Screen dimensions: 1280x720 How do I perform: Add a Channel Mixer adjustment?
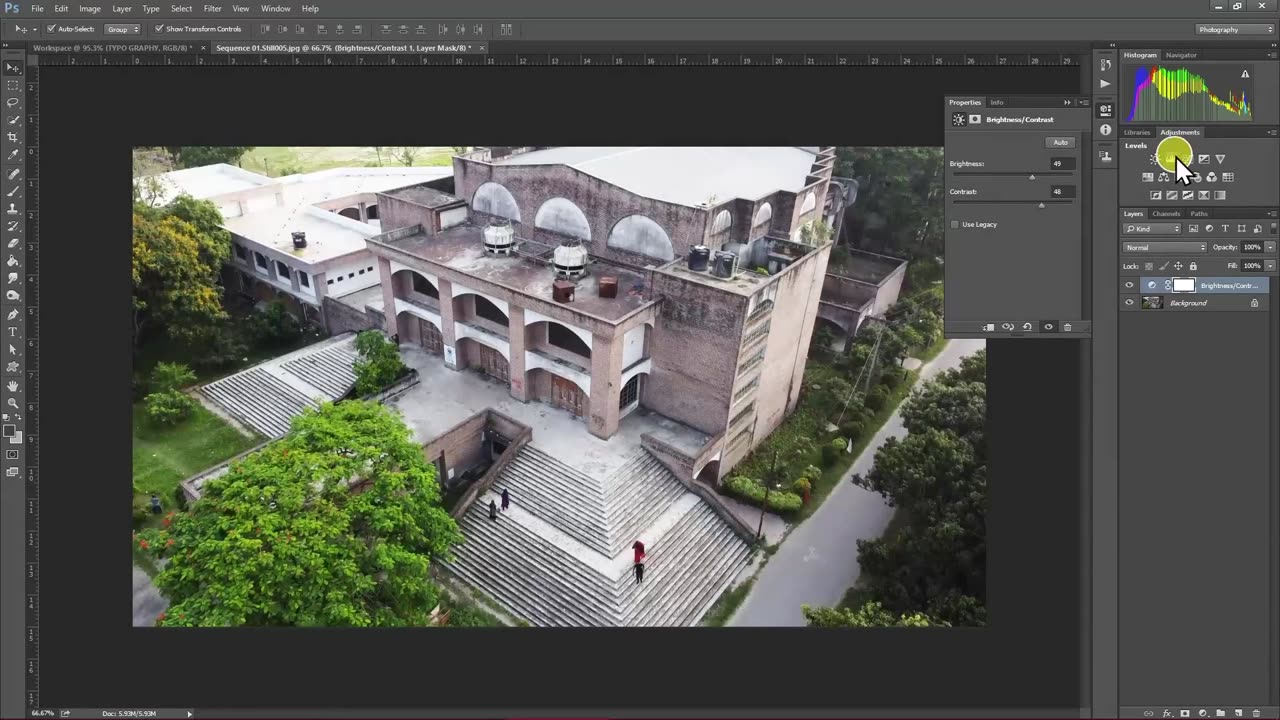tap(1212, 177)
